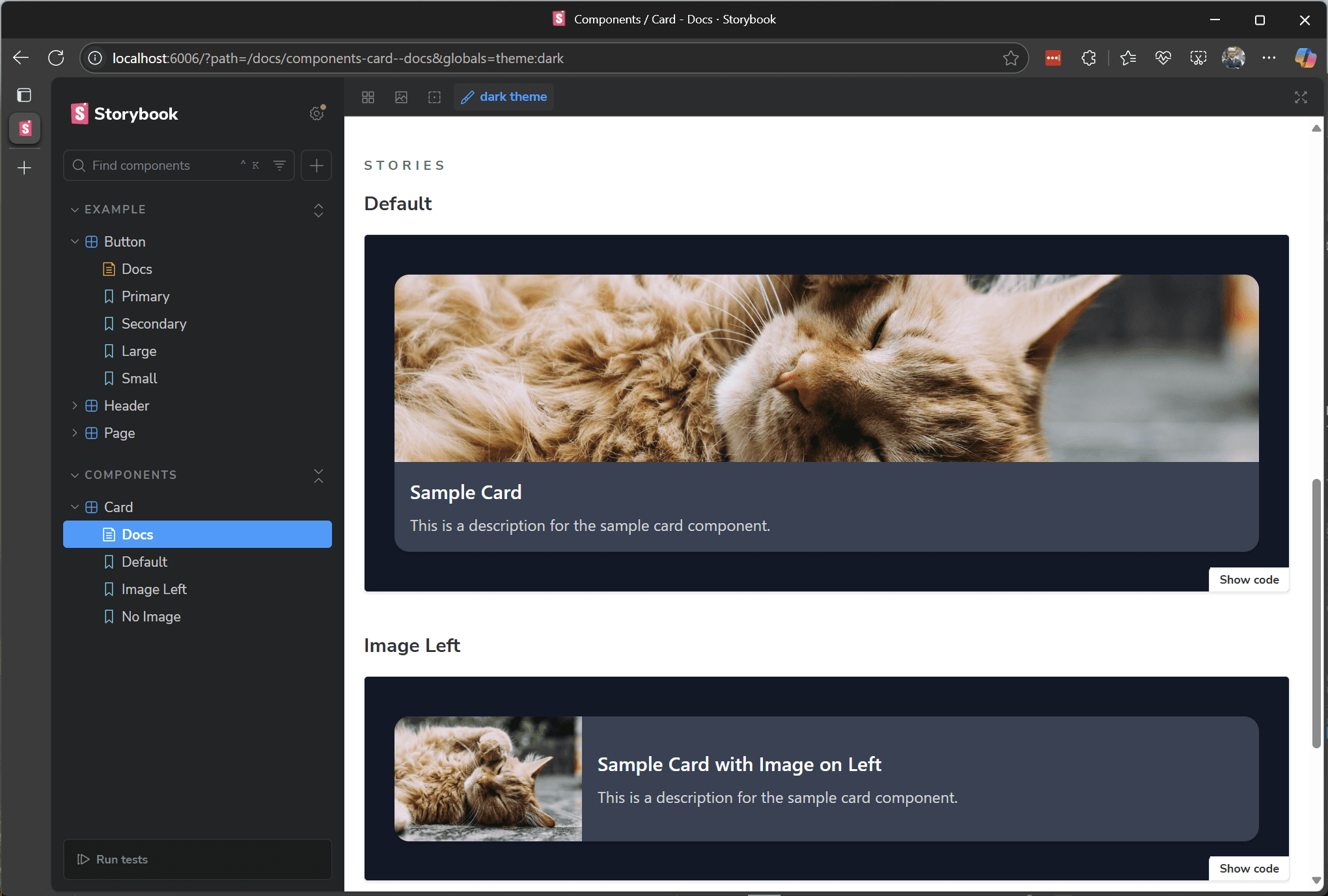Click the create new story plus button
1328x896 pixels.
click(x=316, y=165)
